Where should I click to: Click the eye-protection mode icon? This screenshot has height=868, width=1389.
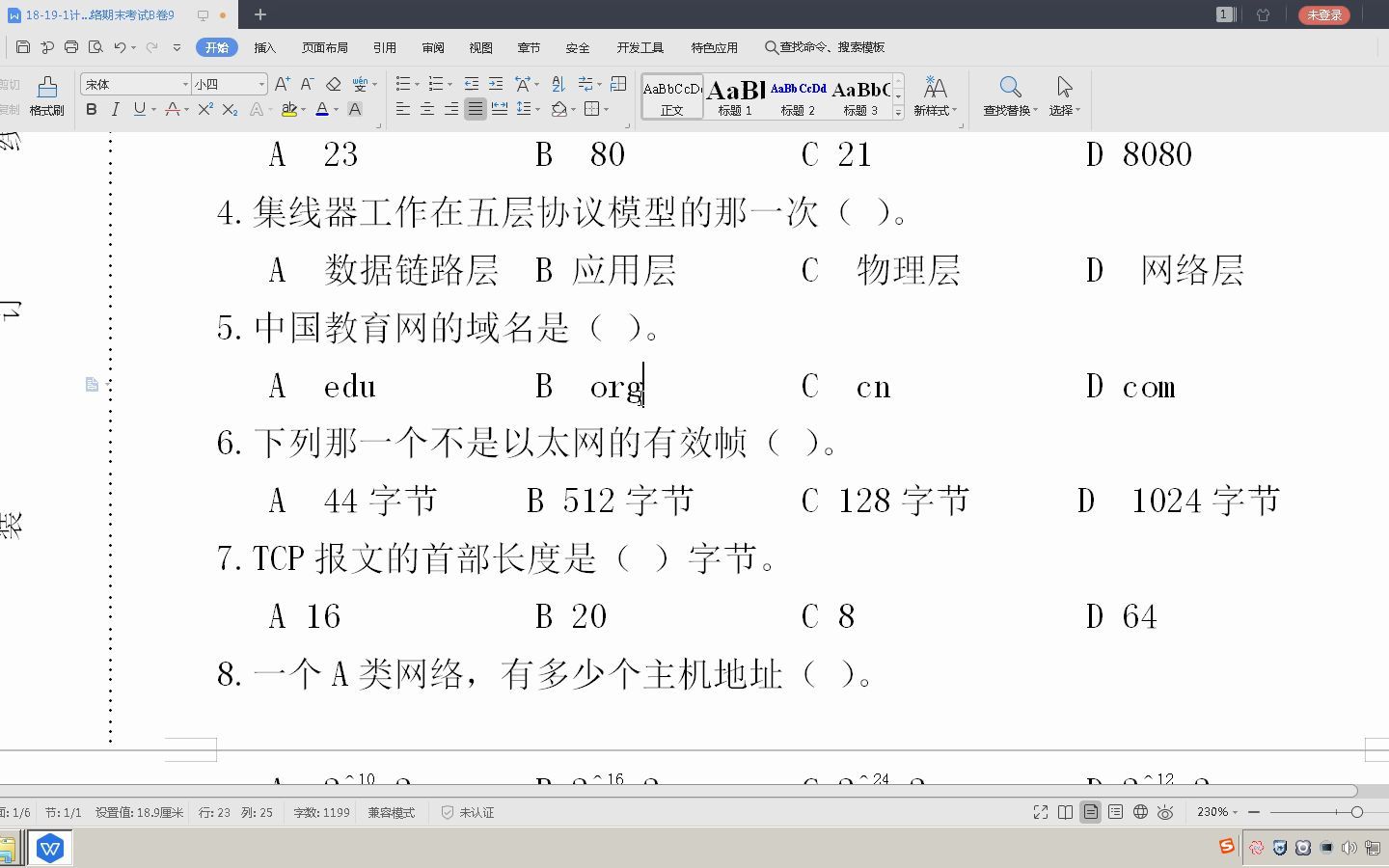pyautogui.click(x=1165, y=813)
